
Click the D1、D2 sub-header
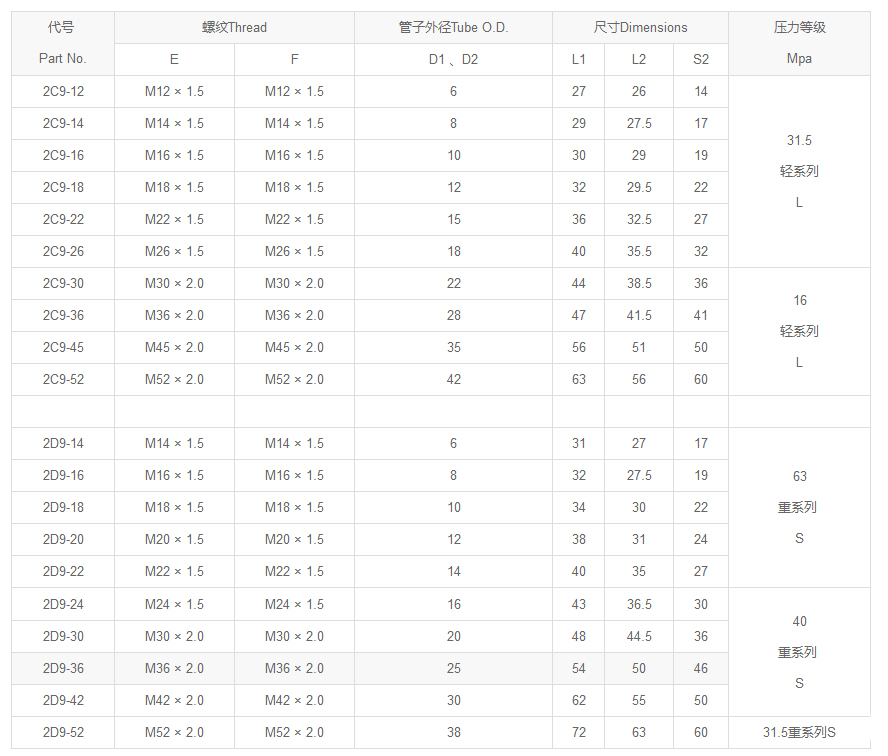tap(453, 60)
